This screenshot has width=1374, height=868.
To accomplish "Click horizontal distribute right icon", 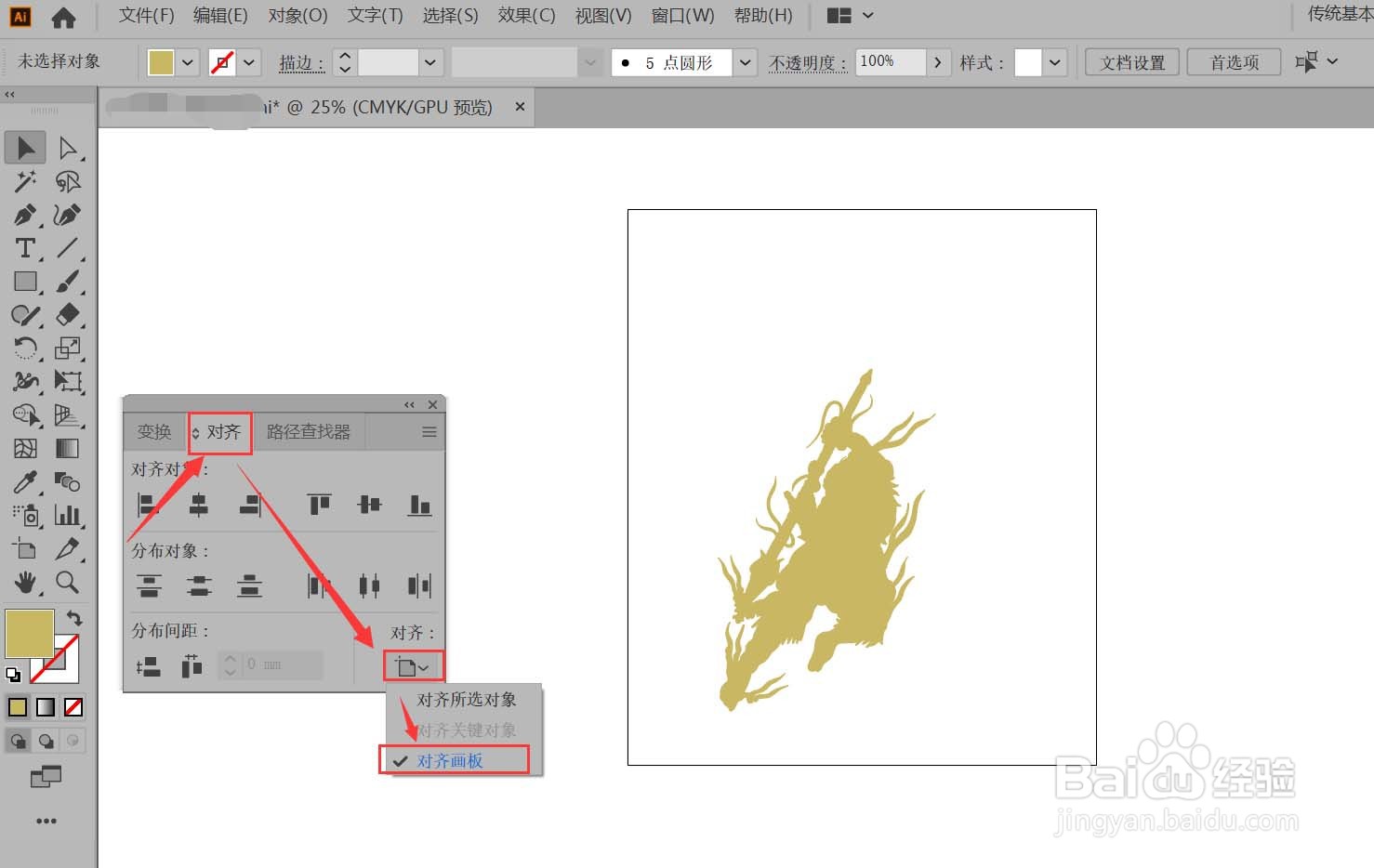I will 419,585.
